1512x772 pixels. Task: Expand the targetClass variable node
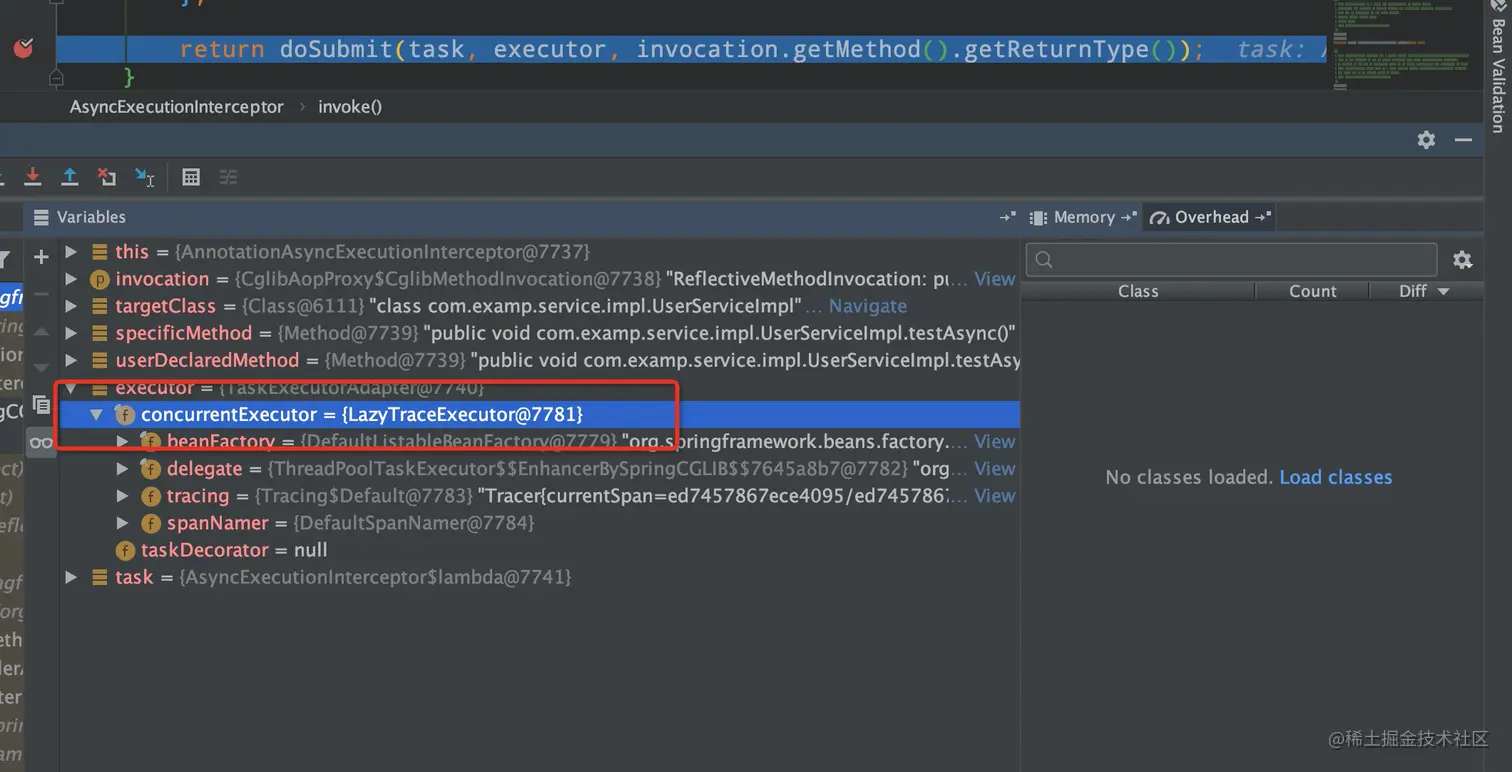71,306
